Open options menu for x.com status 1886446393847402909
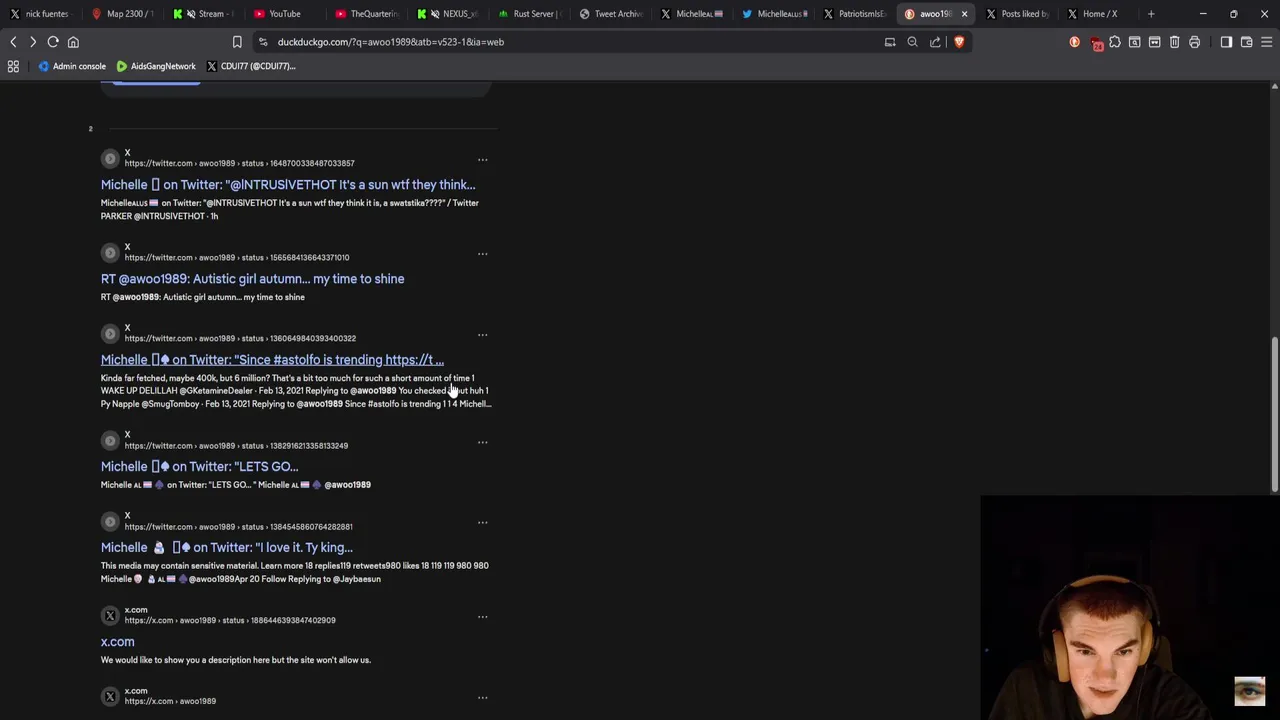This screenshot has width=1280, height=720. tap(482, 617)
